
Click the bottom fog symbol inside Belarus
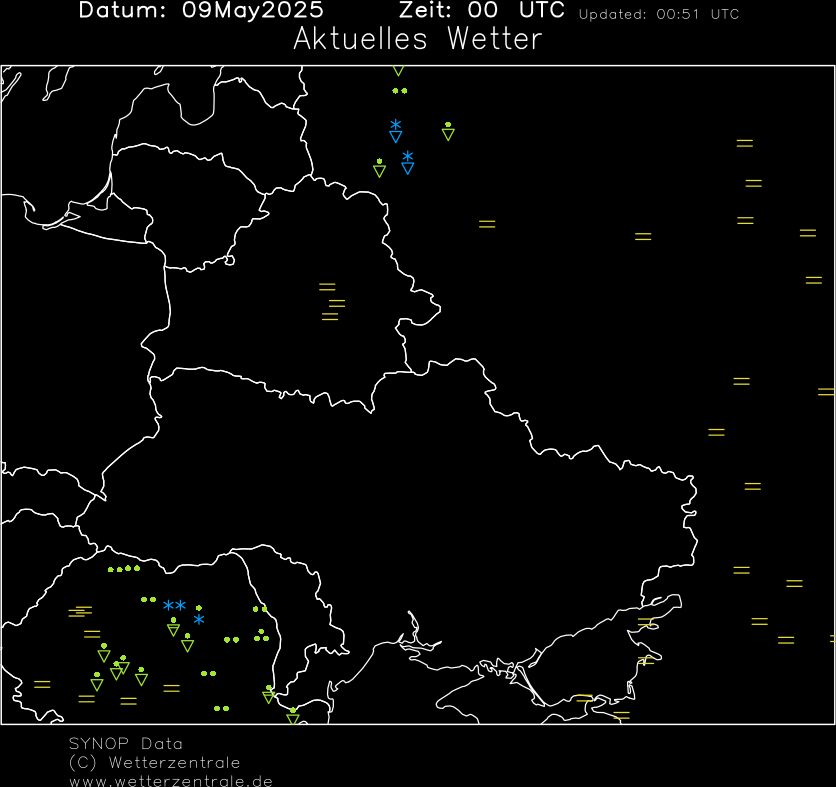click(330, 317)
